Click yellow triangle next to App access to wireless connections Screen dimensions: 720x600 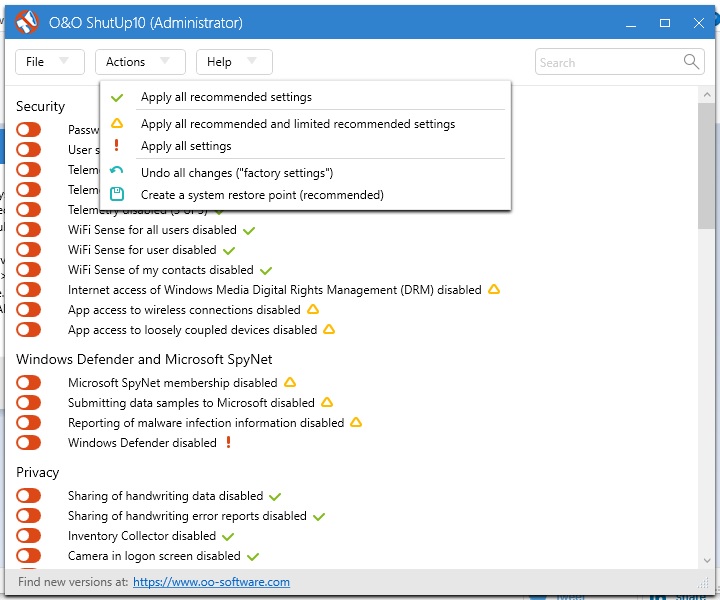(313, 309)
